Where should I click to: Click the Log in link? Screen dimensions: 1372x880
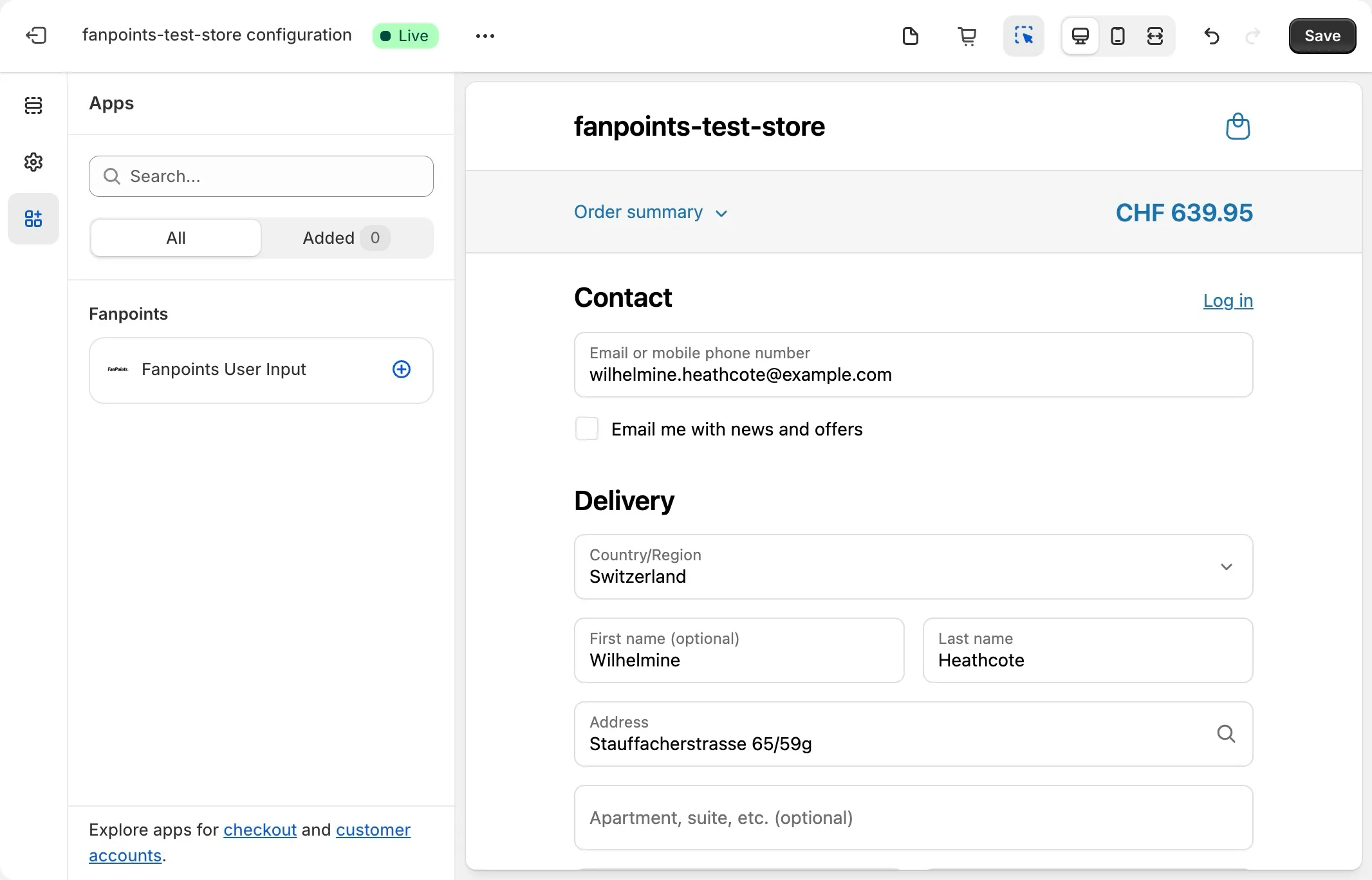(x=1228, y=300)
